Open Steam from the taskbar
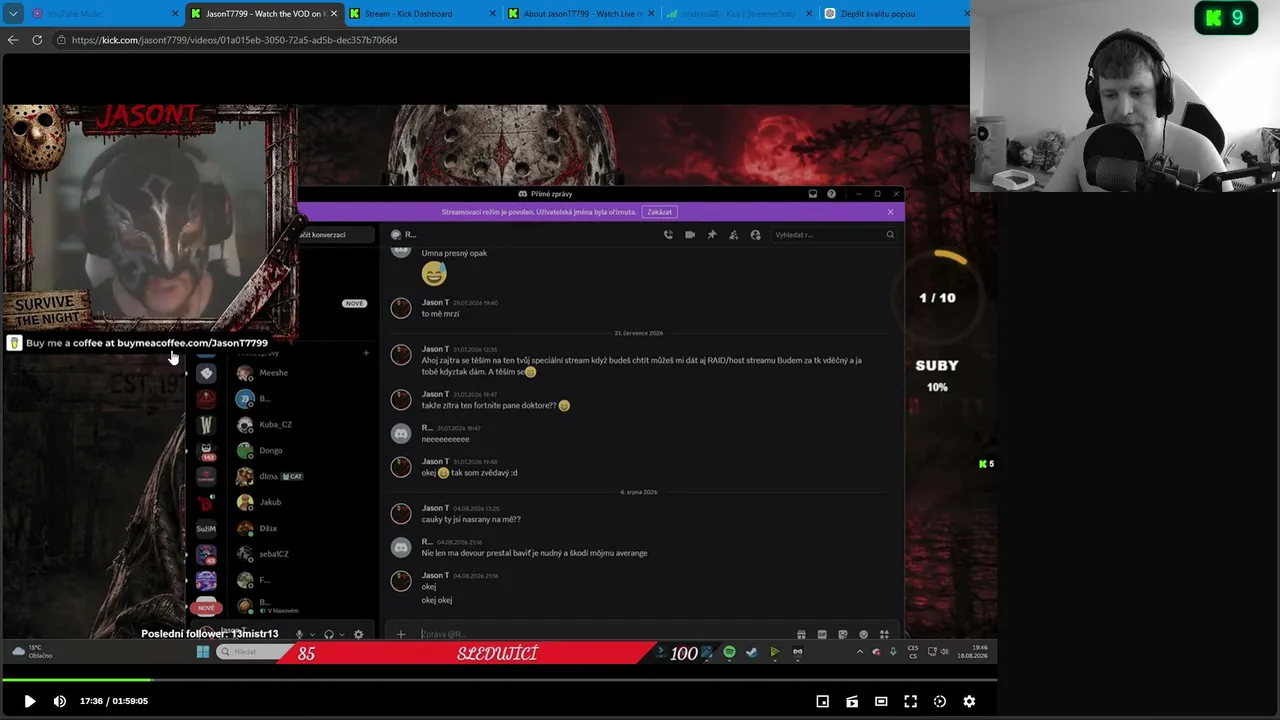The width and height of the screenshot is (1280, 720). pyautogui.click(x=751, y=652)
